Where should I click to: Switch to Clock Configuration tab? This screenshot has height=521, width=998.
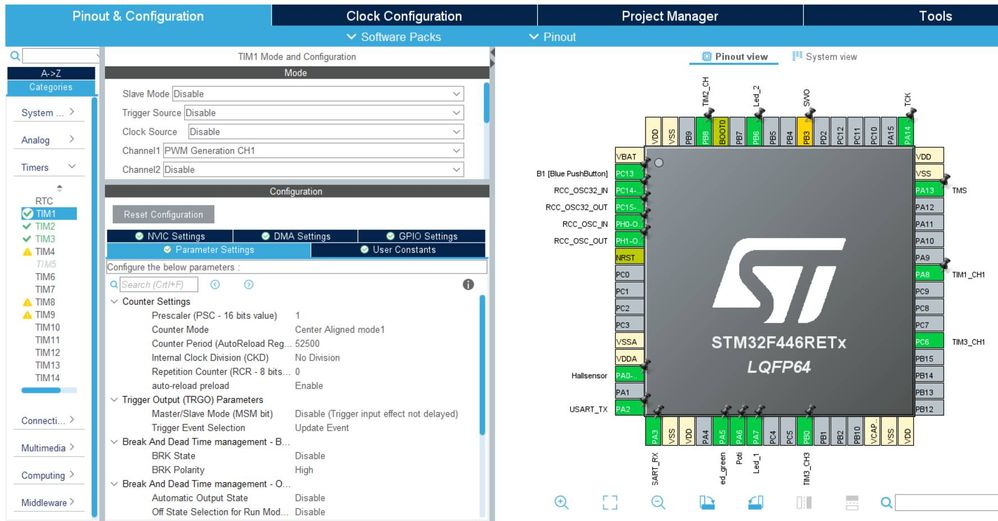[404, 16]
